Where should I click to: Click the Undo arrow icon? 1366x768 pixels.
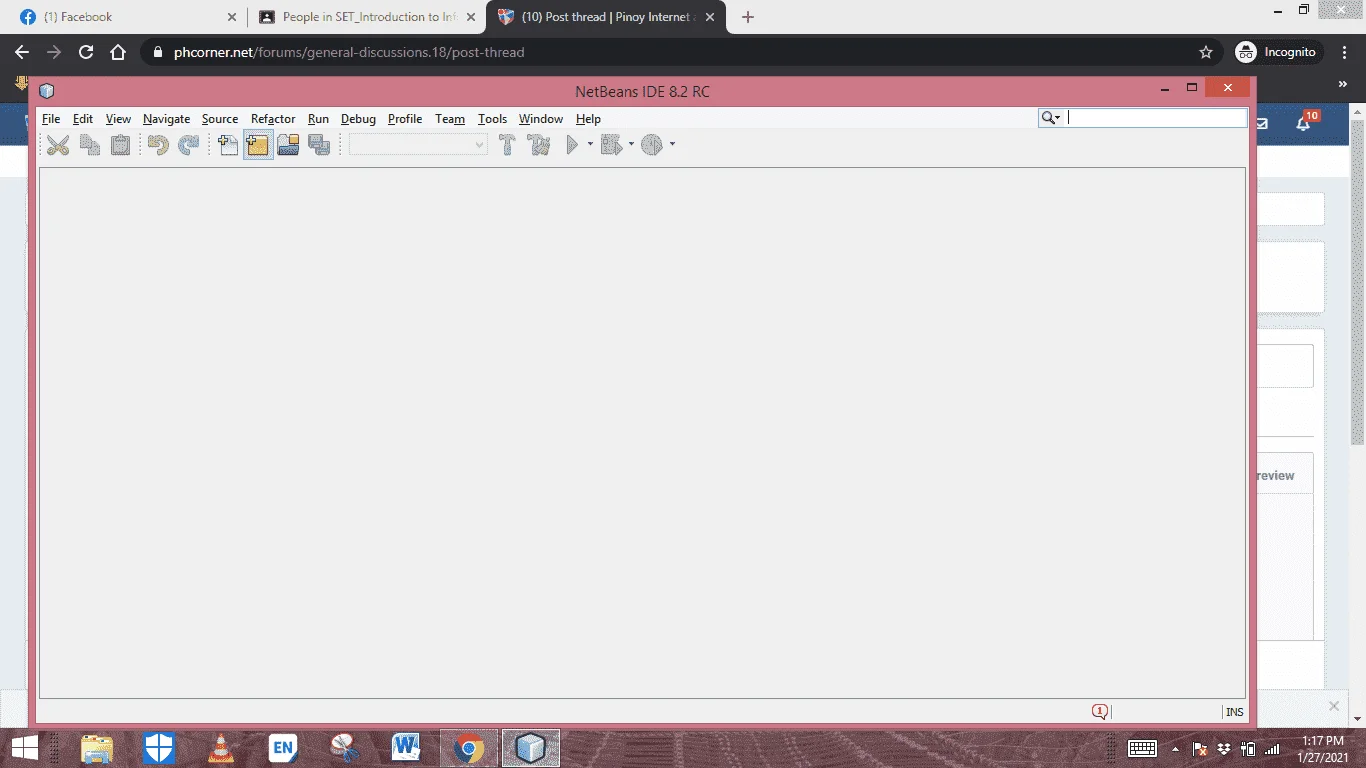click(157, 145)
